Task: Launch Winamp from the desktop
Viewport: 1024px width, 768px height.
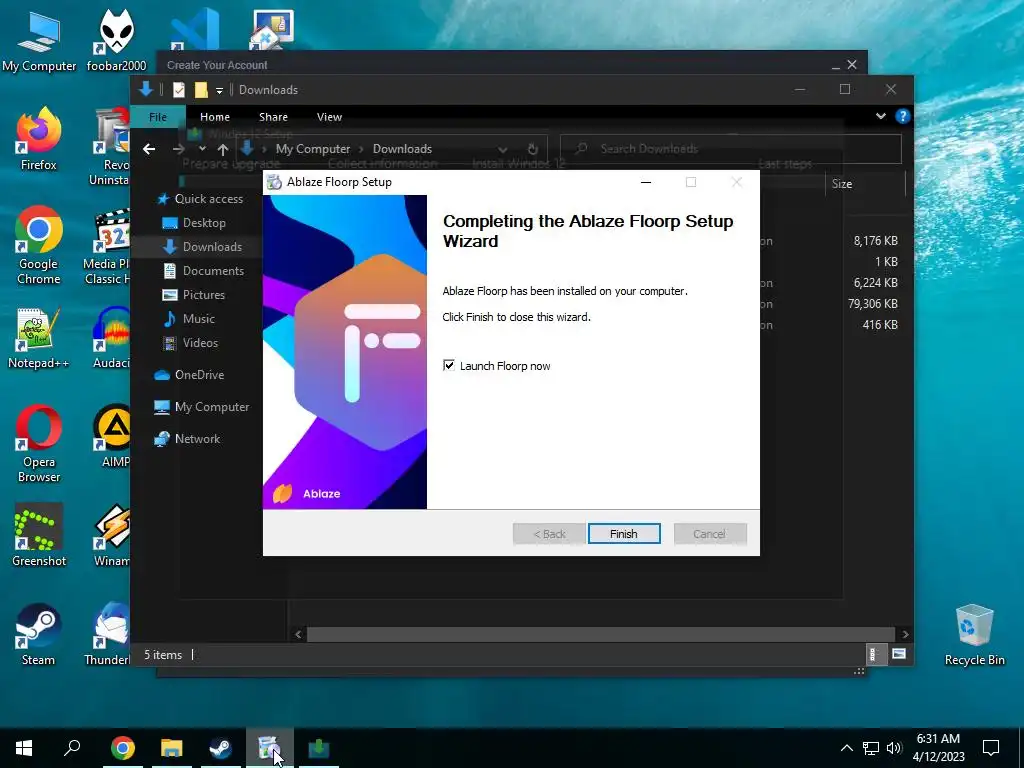Action: tap(112, 536)
